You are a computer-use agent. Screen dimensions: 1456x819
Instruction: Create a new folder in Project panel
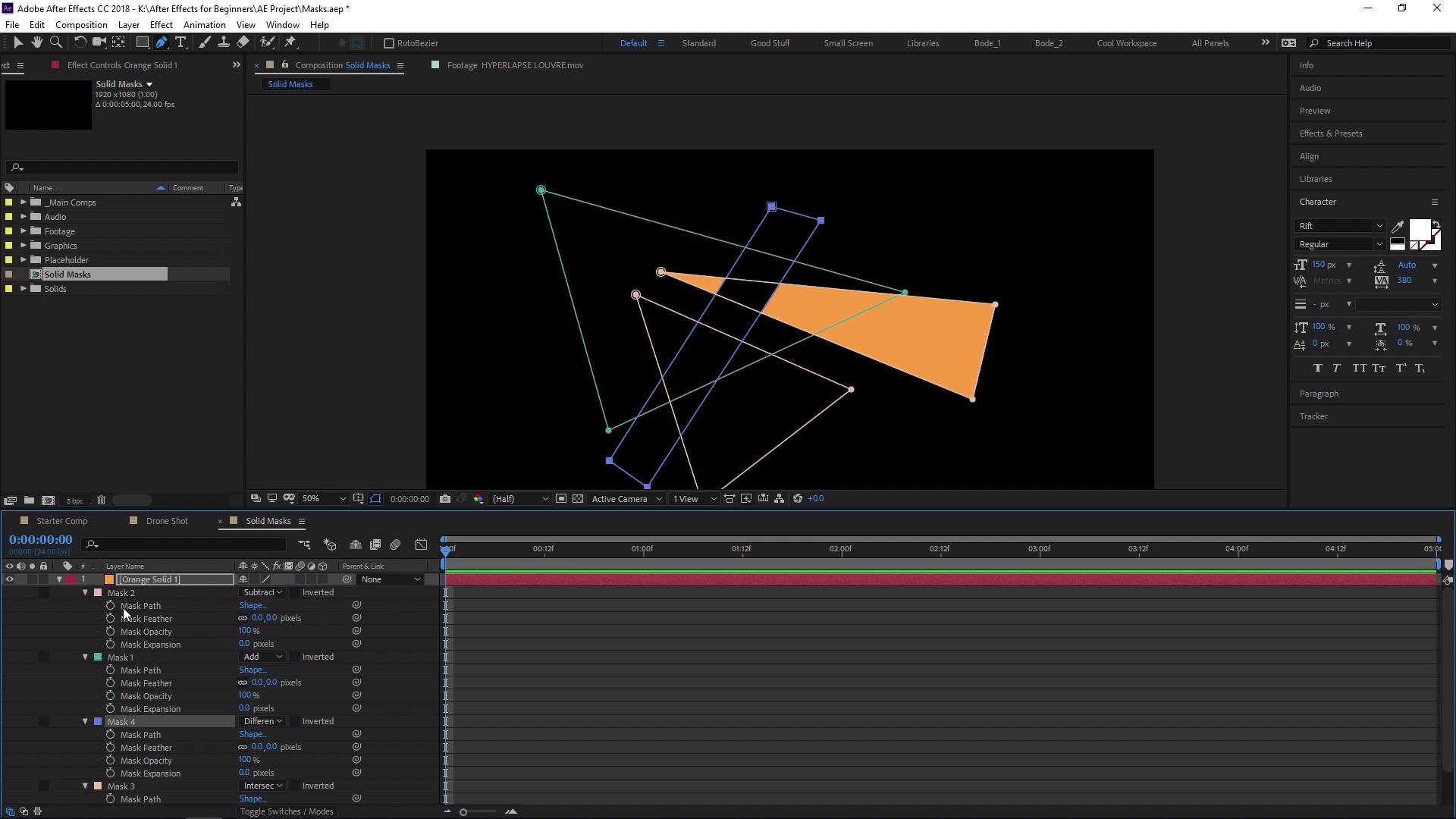[29, 500]
